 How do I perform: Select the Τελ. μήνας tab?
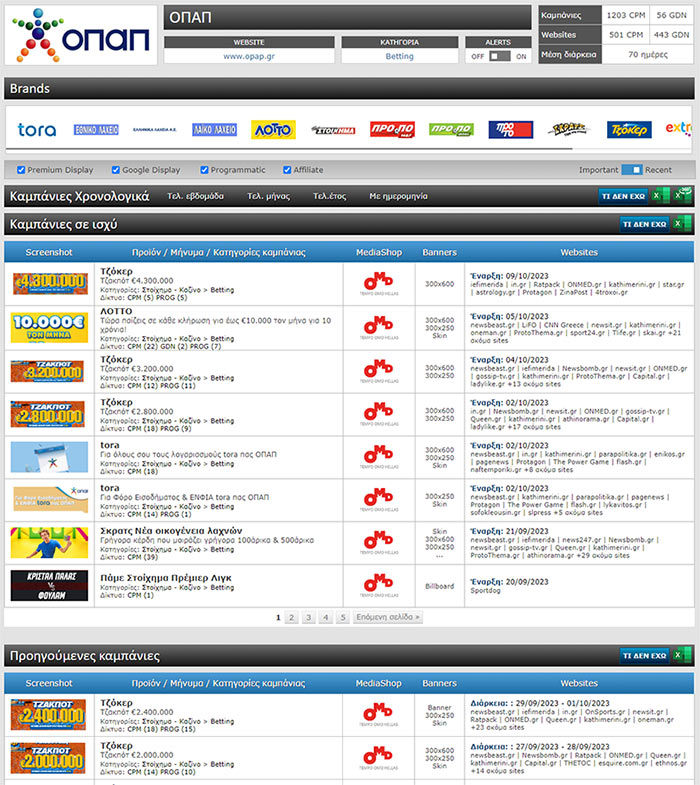tap(268, 197)
